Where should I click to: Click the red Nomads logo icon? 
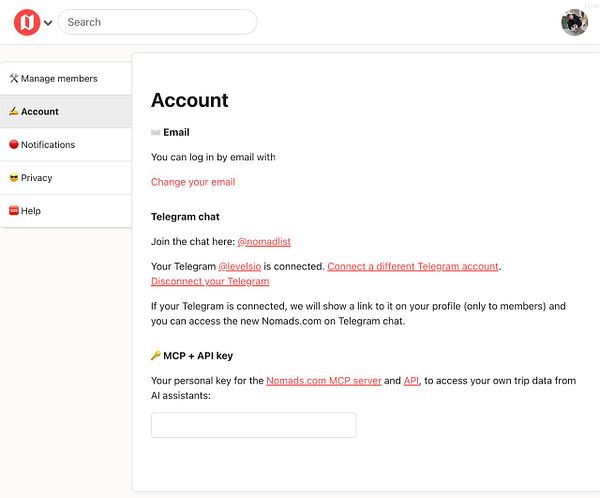pyautogui.click(x=27, y=22)
